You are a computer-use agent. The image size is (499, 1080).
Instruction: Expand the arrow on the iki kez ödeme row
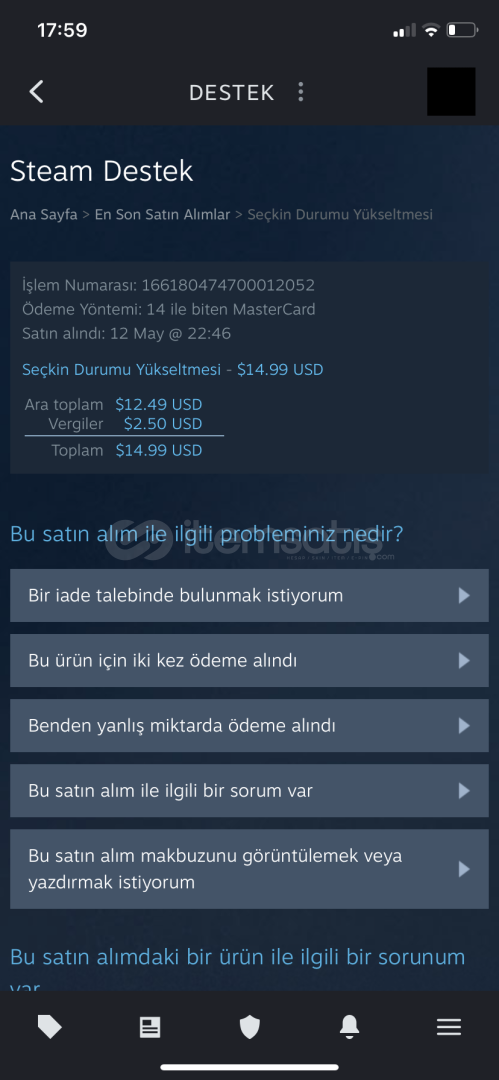pos(464,661)
